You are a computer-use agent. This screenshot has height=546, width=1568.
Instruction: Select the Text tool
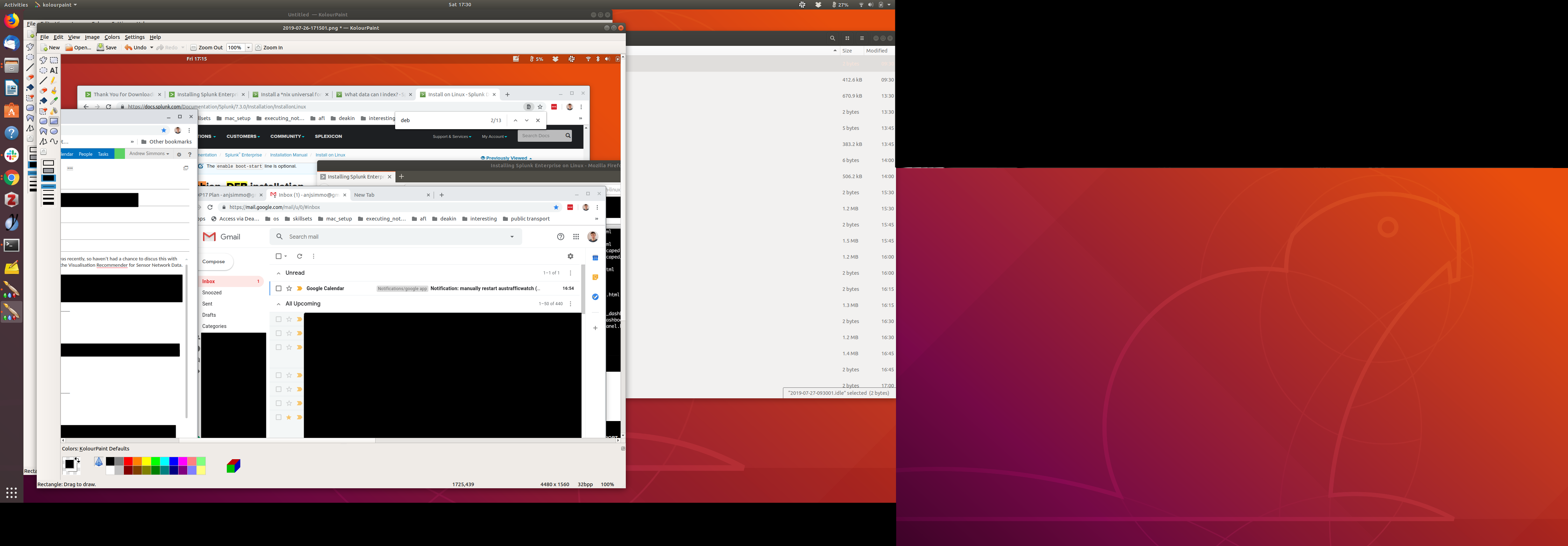click(54, 71)
